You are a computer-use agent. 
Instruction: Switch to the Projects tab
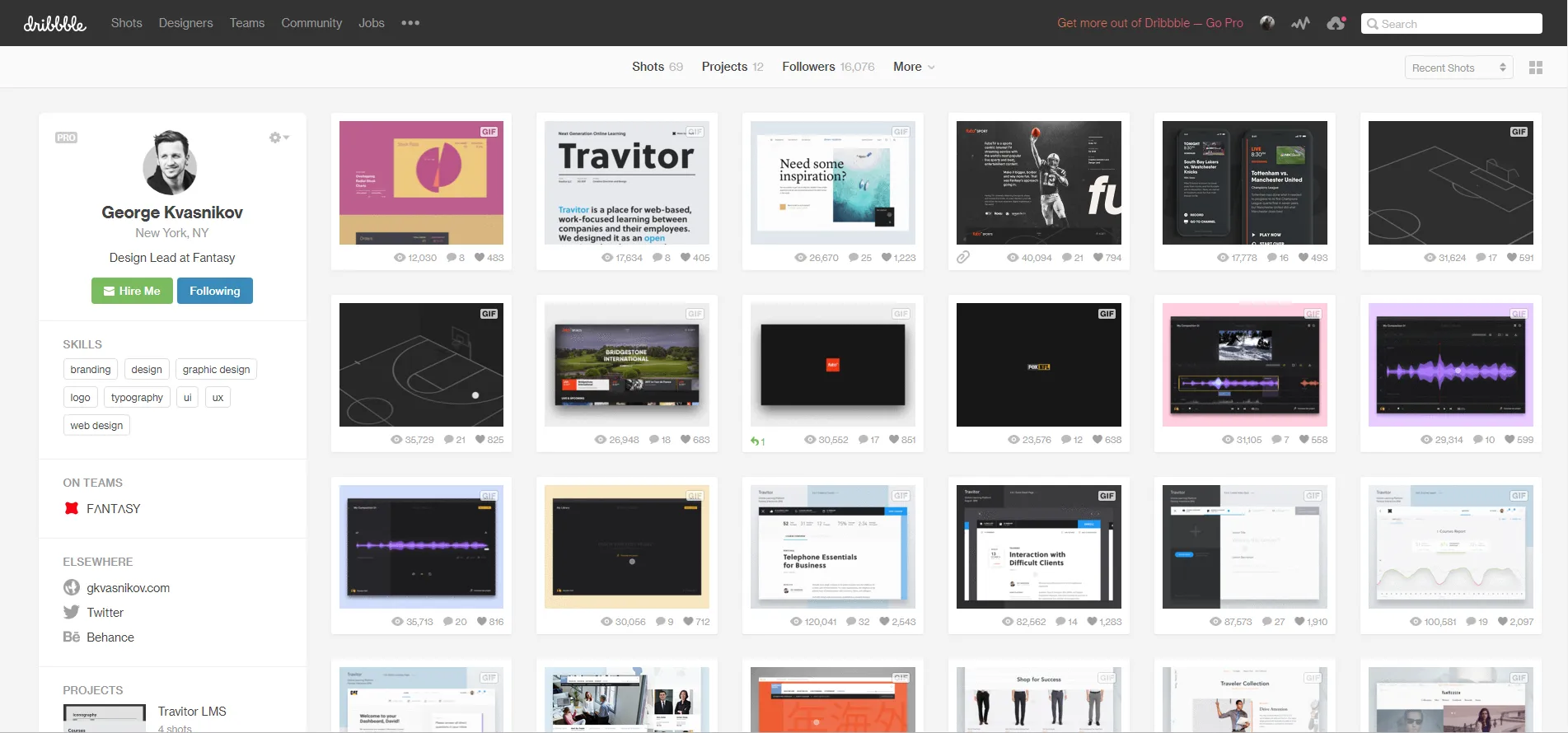coord(724,67)
